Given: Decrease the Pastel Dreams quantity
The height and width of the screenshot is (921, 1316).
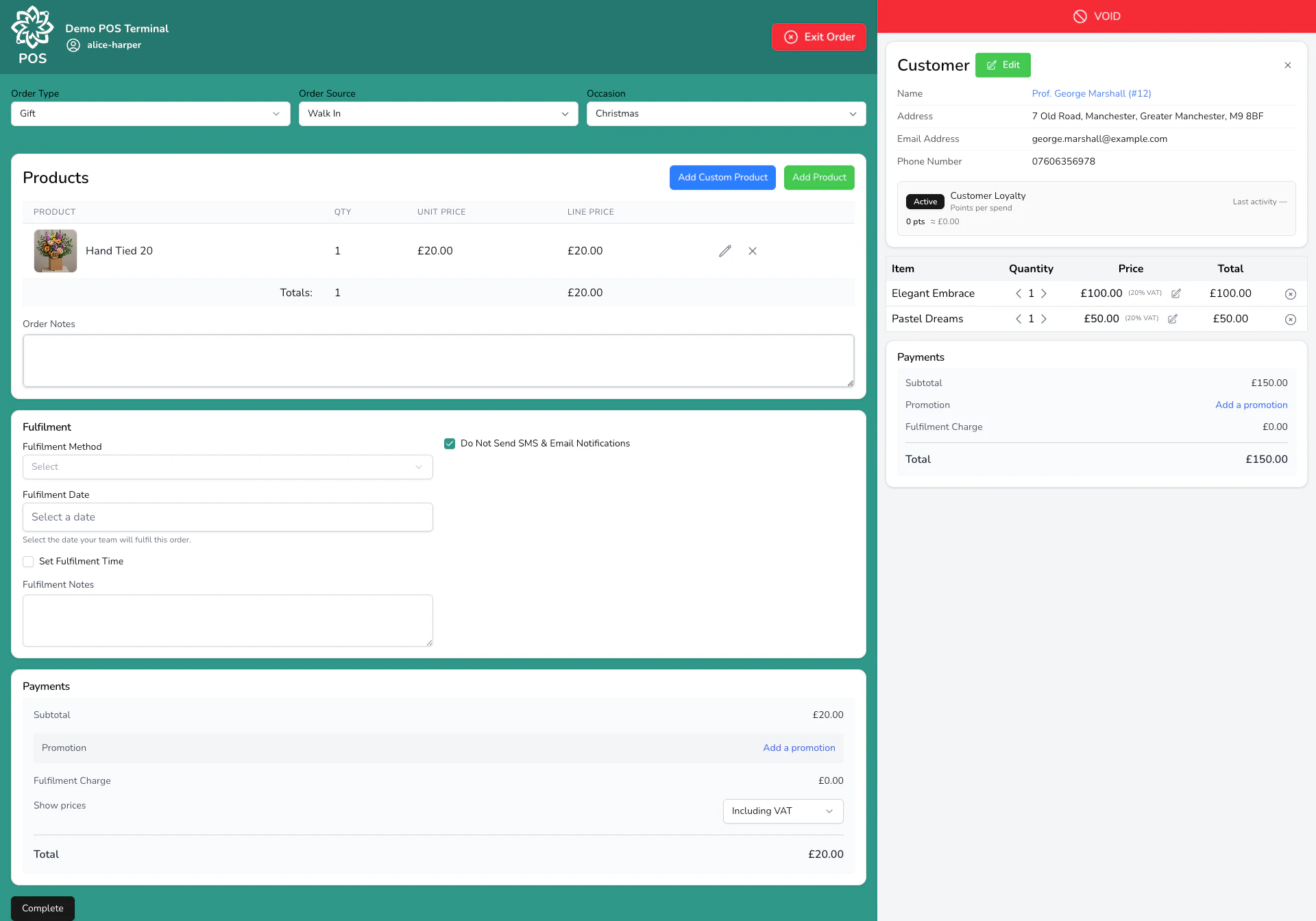Looking at the screenshot, I should point(1019,319).
